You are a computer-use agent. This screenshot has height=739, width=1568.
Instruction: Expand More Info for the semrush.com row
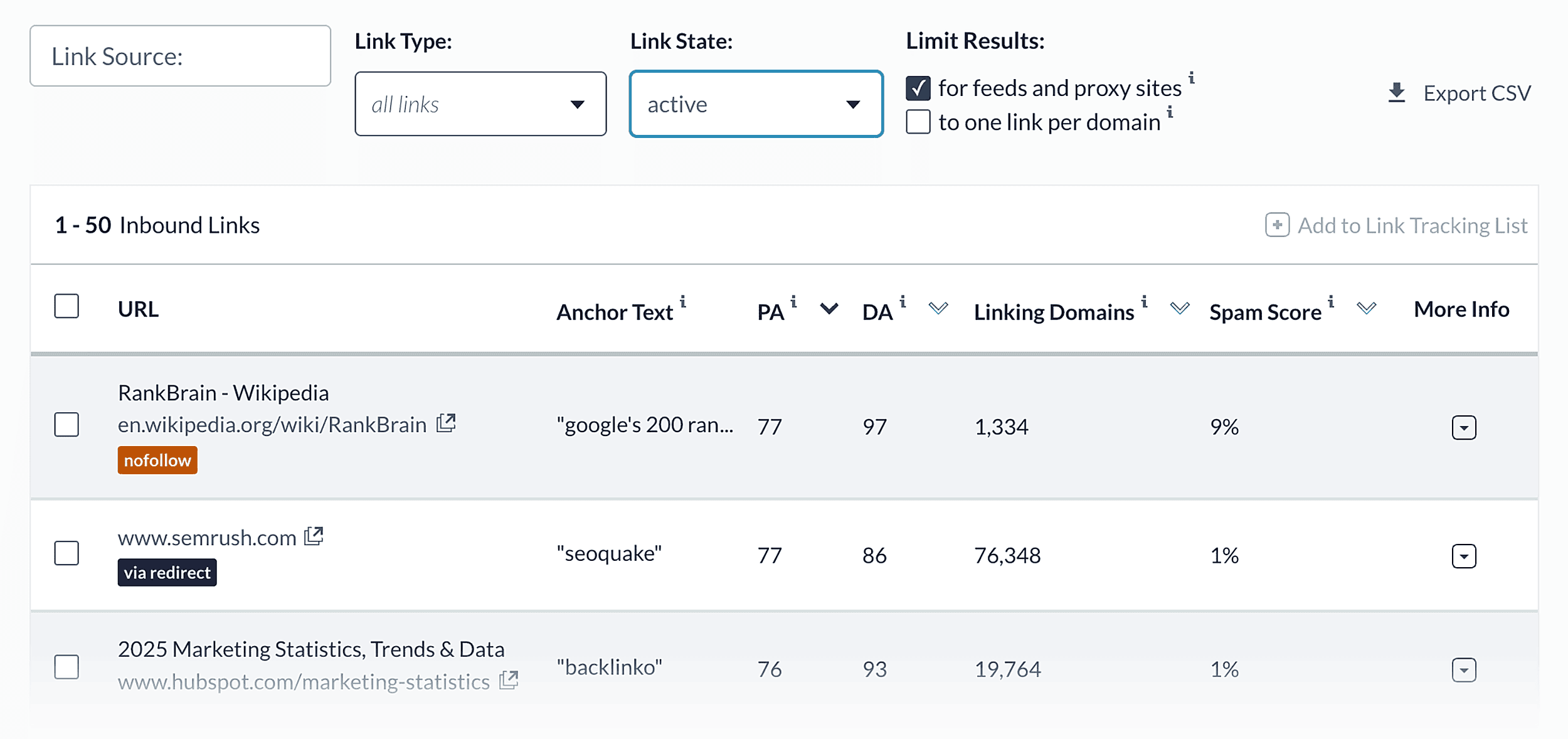point(1464,555)
